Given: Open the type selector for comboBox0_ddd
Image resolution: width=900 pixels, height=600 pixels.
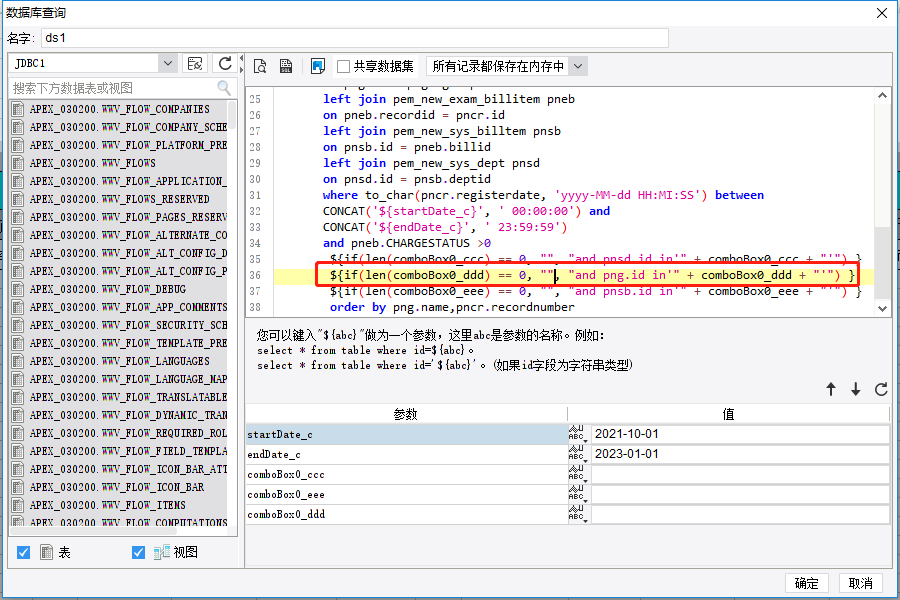Looking at the screenshot, I should 577,514.
